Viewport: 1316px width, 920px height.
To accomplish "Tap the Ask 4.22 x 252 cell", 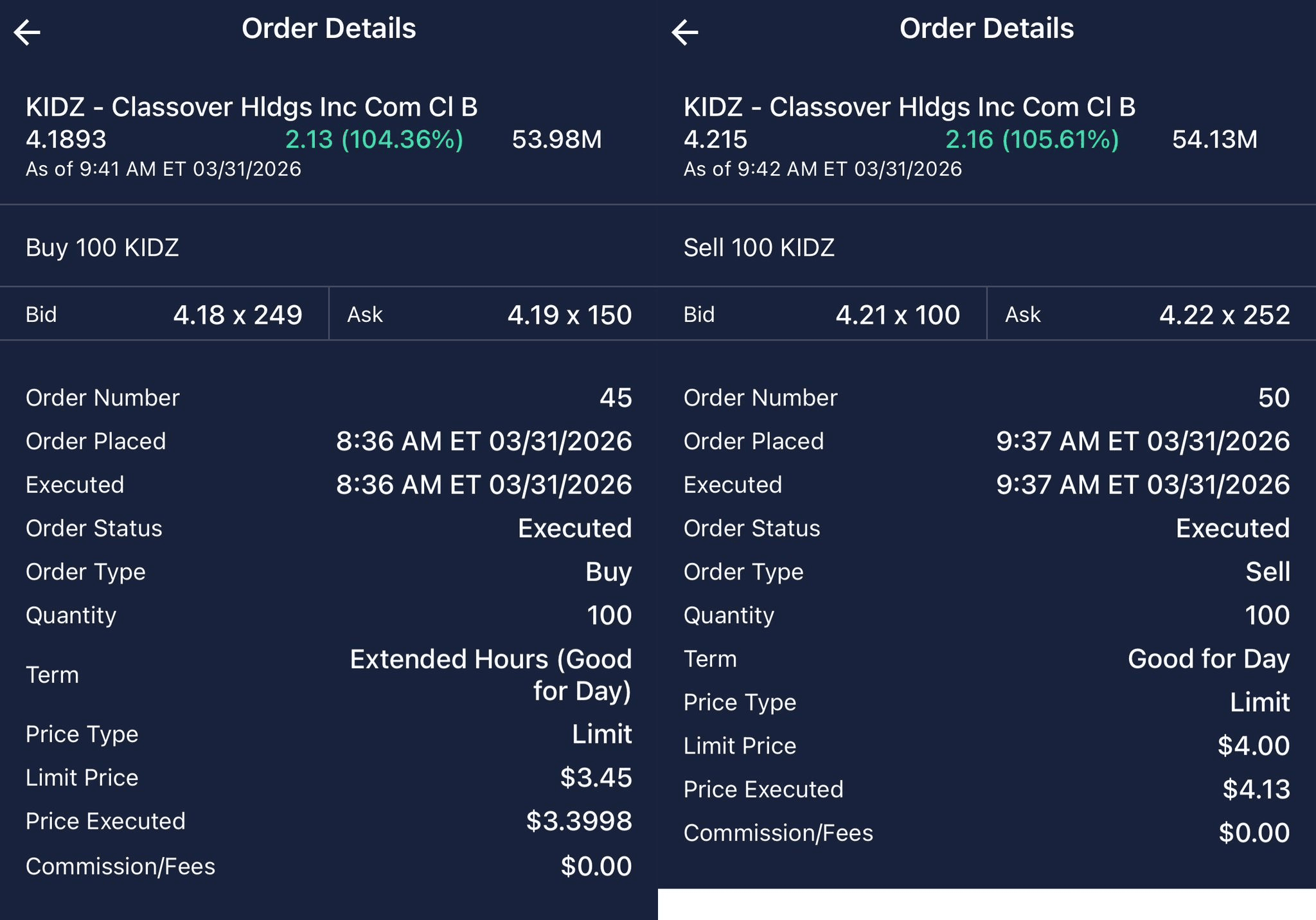I will pyautogui.click(x=1148, y=315).
